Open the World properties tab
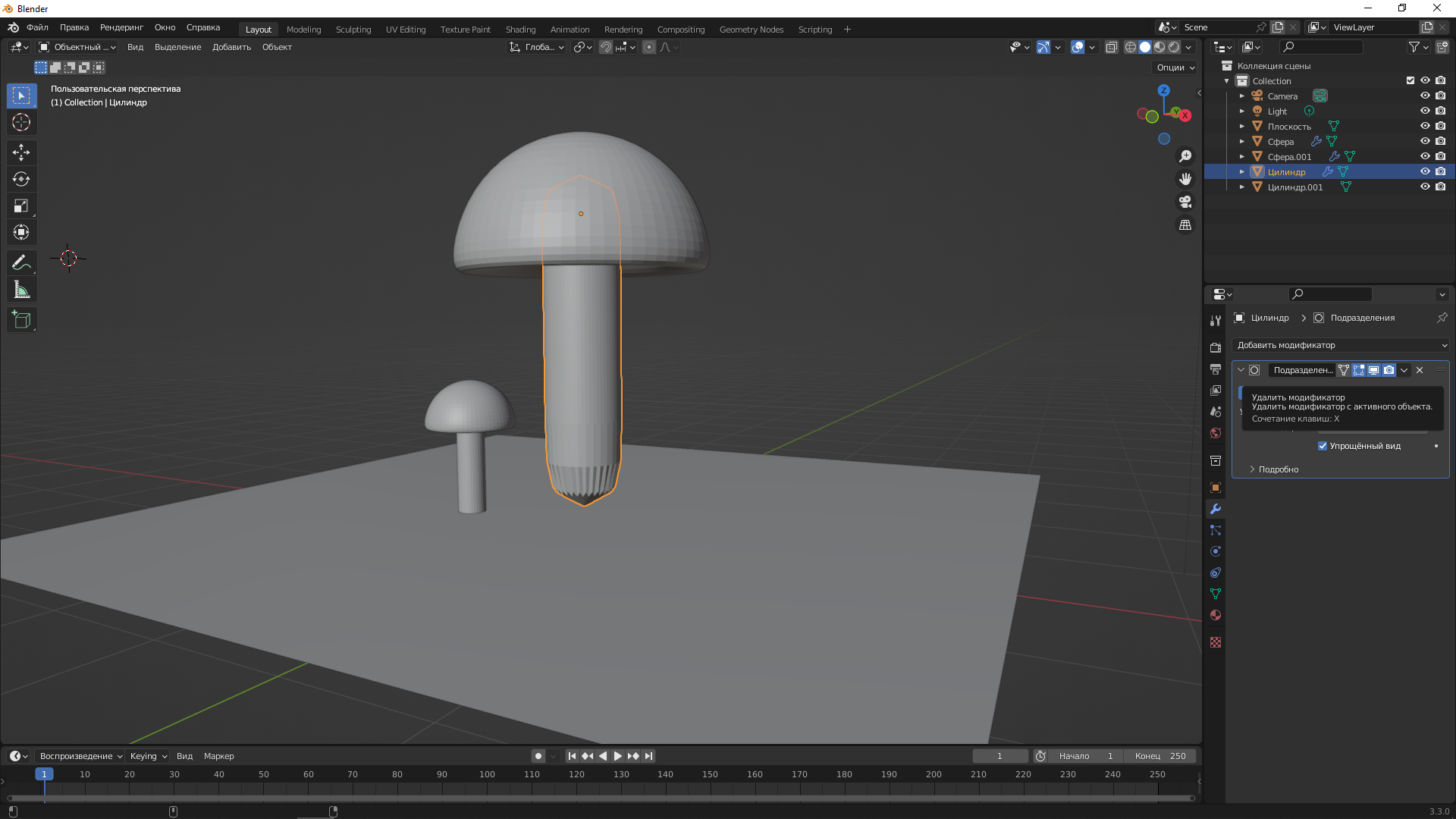The image size is (1456, 819). coord(1216,432)
